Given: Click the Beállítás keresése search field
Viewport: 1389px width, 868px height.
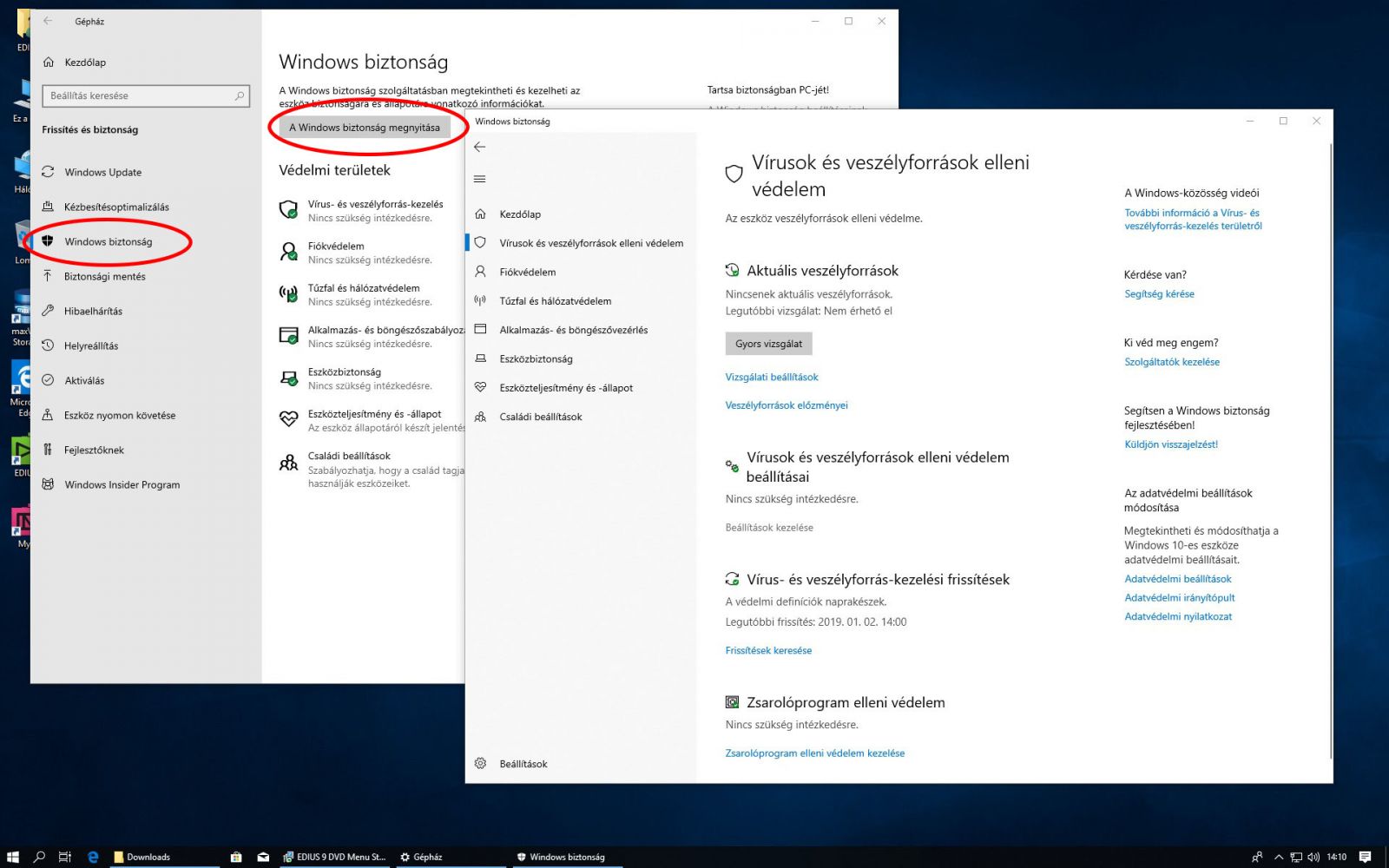Looking at the screenshot, I should [x=146, y=95].
